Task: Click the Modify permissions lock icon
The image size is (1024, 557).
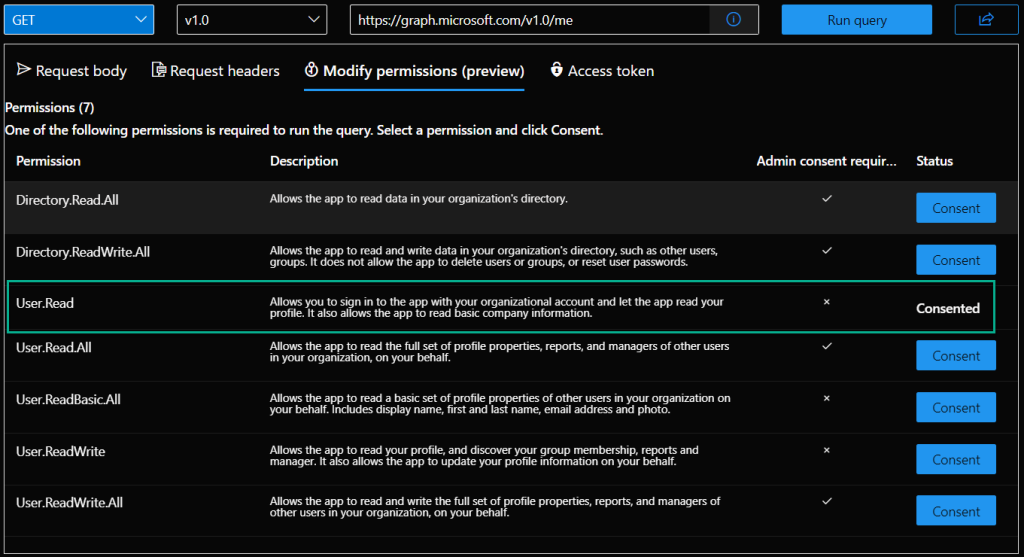Action: click(312, 69)
